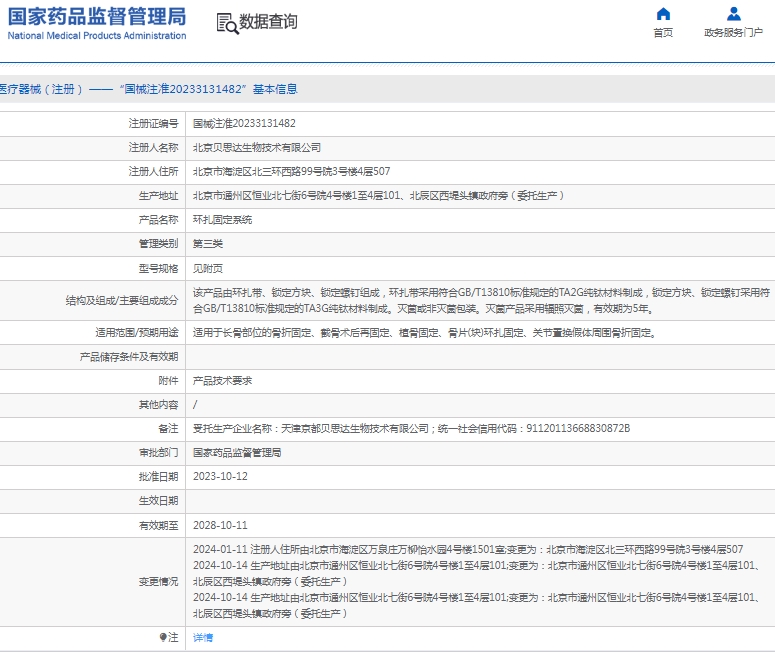Click the 其他内容 field label

pyautogui.click(x=158, y=405)
